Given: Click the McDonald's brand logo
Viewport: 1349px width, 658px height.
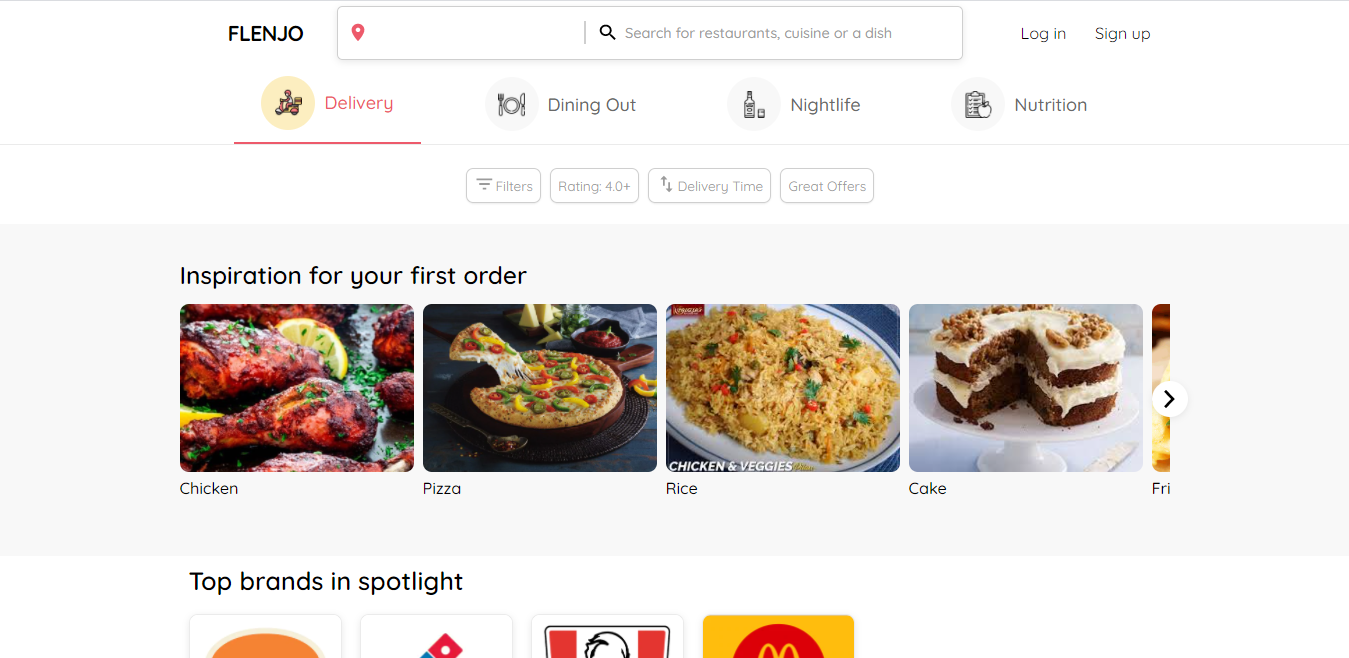Looking at the screenshot, I should pyautogui.click(x=778, y=637).
